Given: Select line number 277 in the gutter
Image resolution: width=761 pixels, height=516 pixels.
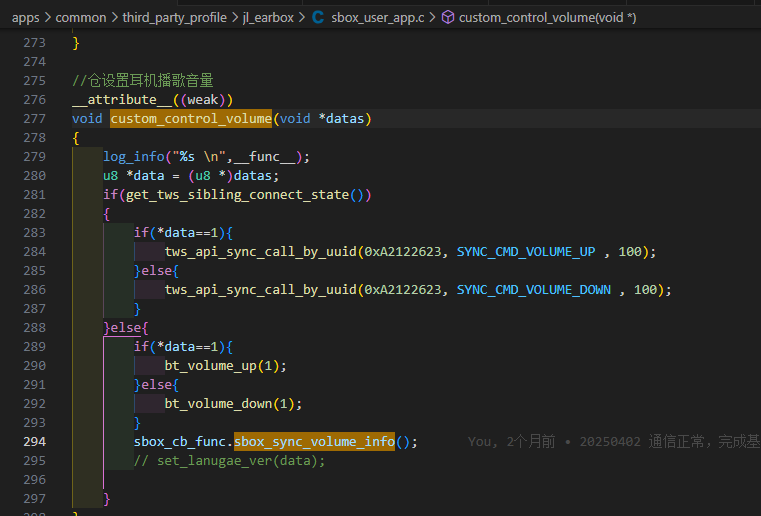Looking at the screenshot, I should pos(34,119).
